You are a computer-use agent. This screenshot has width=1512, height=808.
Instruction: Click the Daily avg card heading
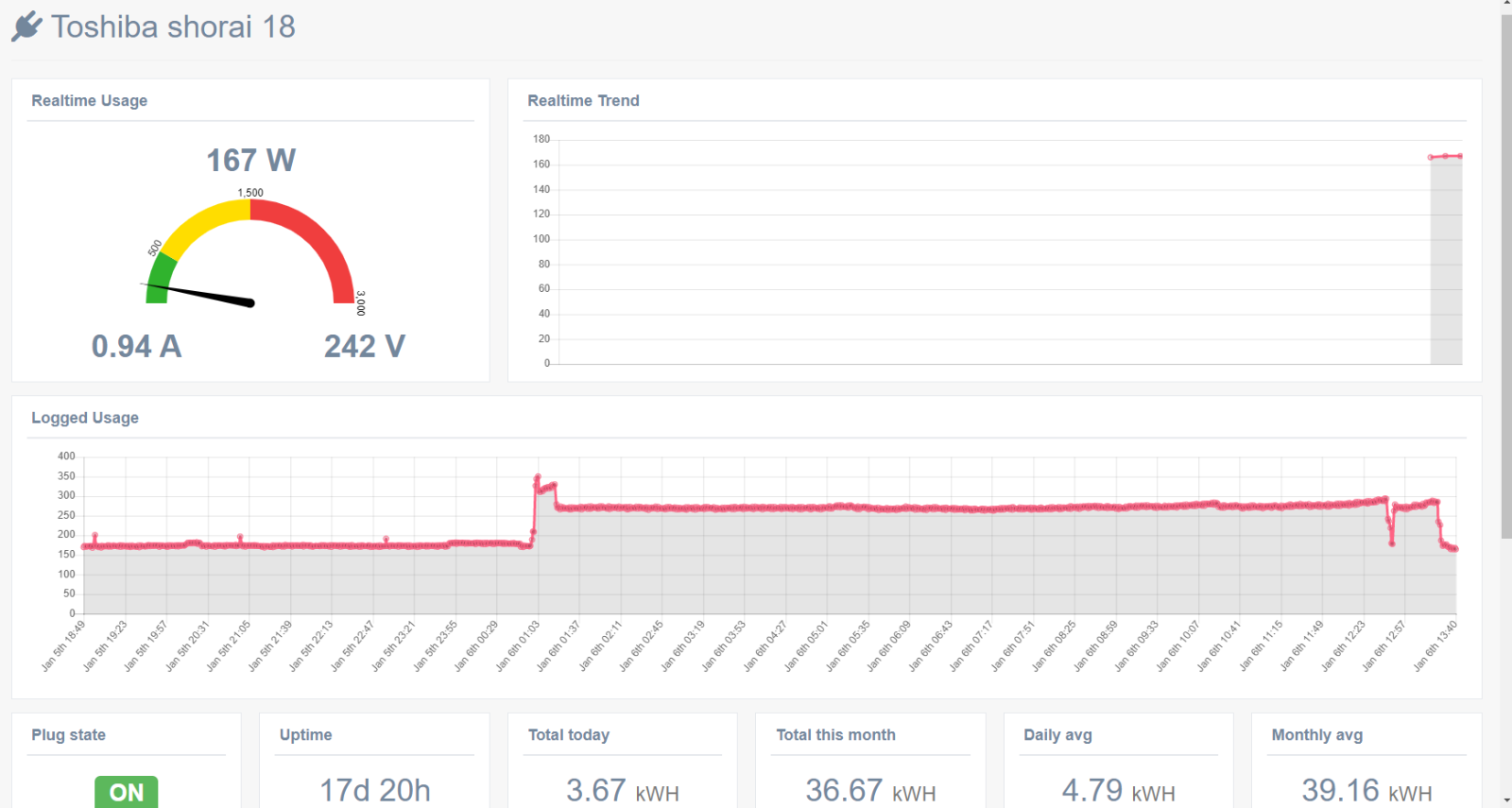(x=1057, y=735)
